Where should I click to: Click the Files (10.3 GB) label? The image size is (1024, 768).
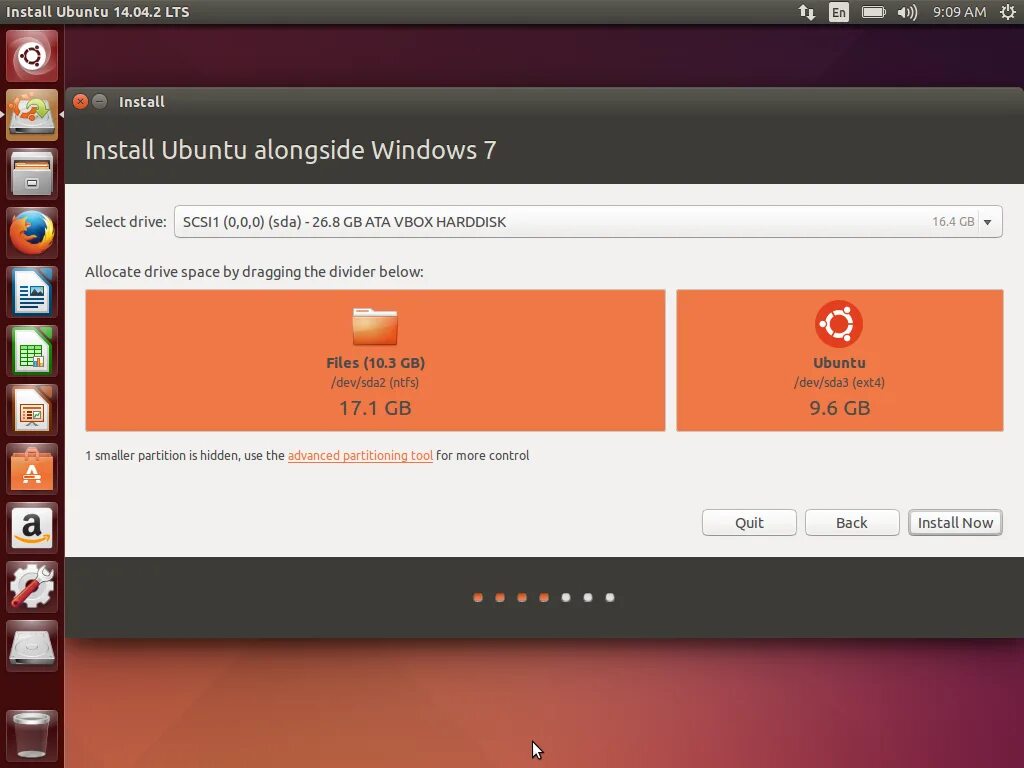tap(376, 362)
